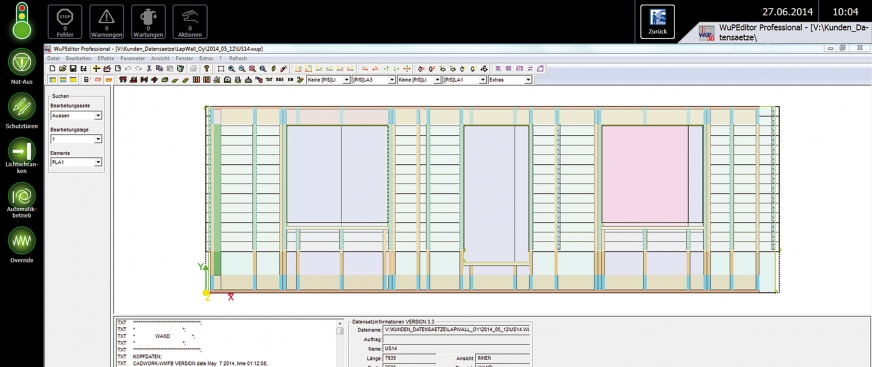Open the Bearbeitungsseite Aussen dropdown

76,116
